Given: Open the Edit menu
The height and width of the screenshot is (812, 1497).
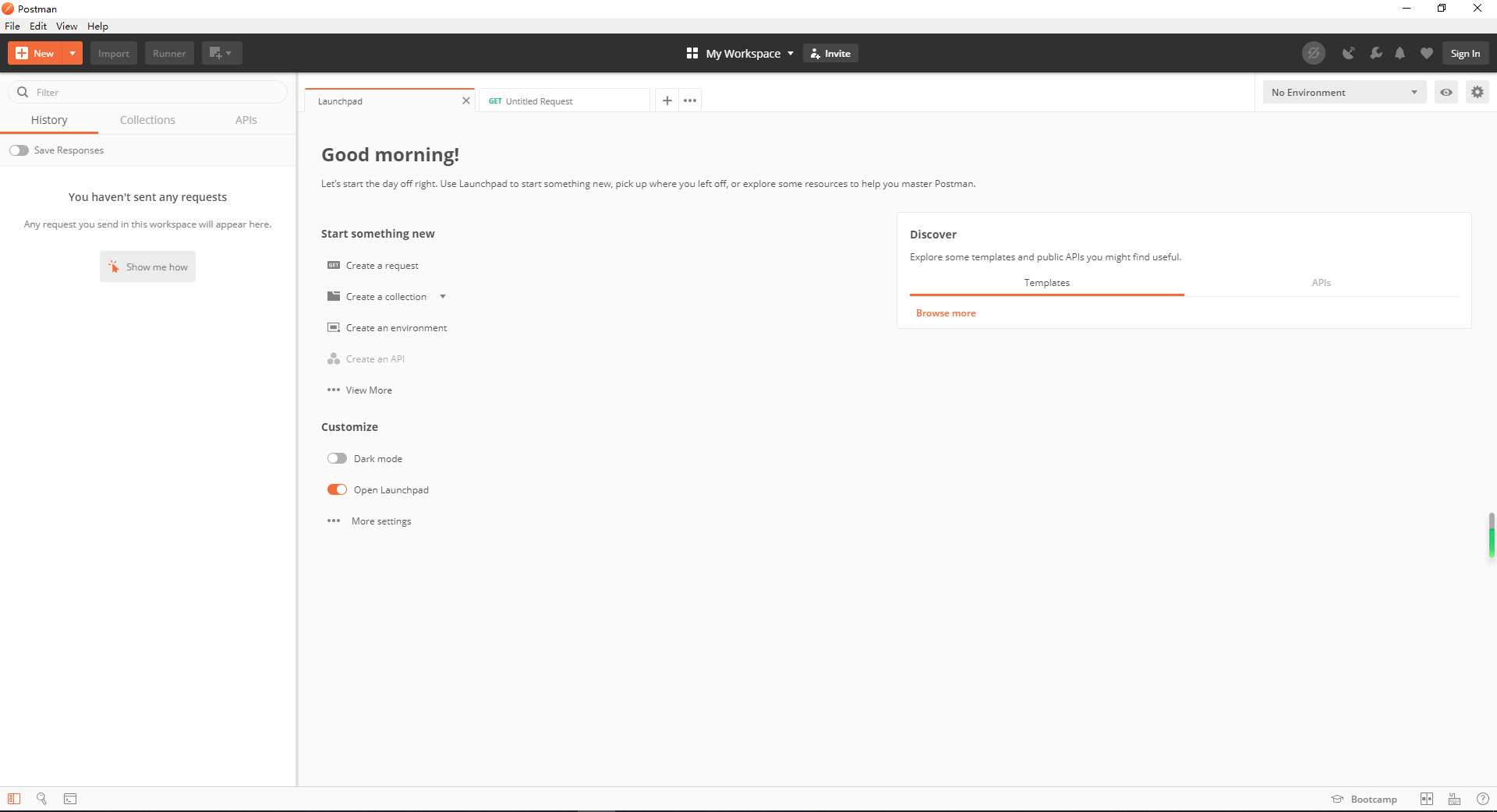Looking at the screenshot, I should pos(38,26).
